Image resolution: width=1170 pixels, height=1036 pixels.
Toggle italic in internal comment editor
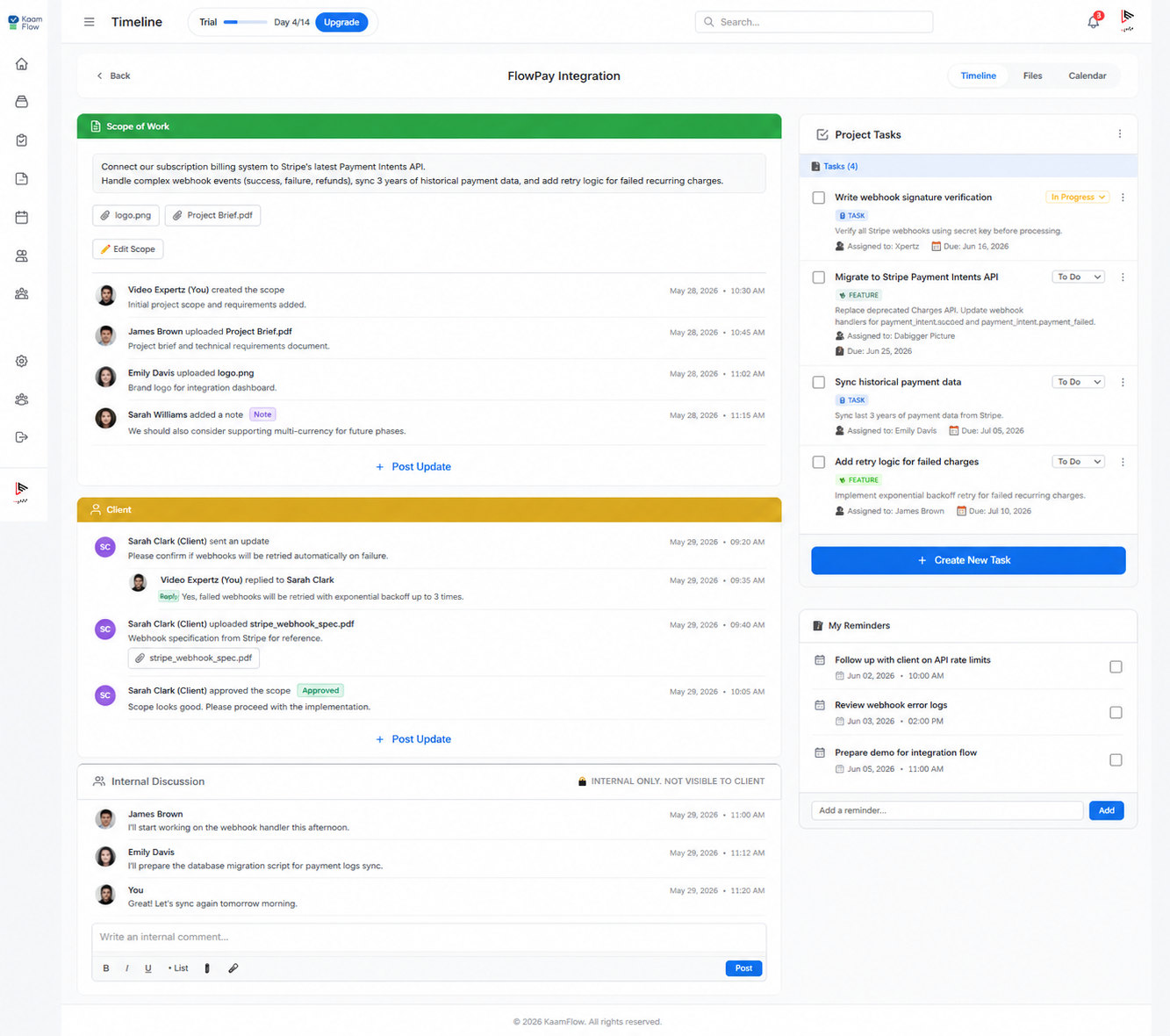(x=127, y=968)
